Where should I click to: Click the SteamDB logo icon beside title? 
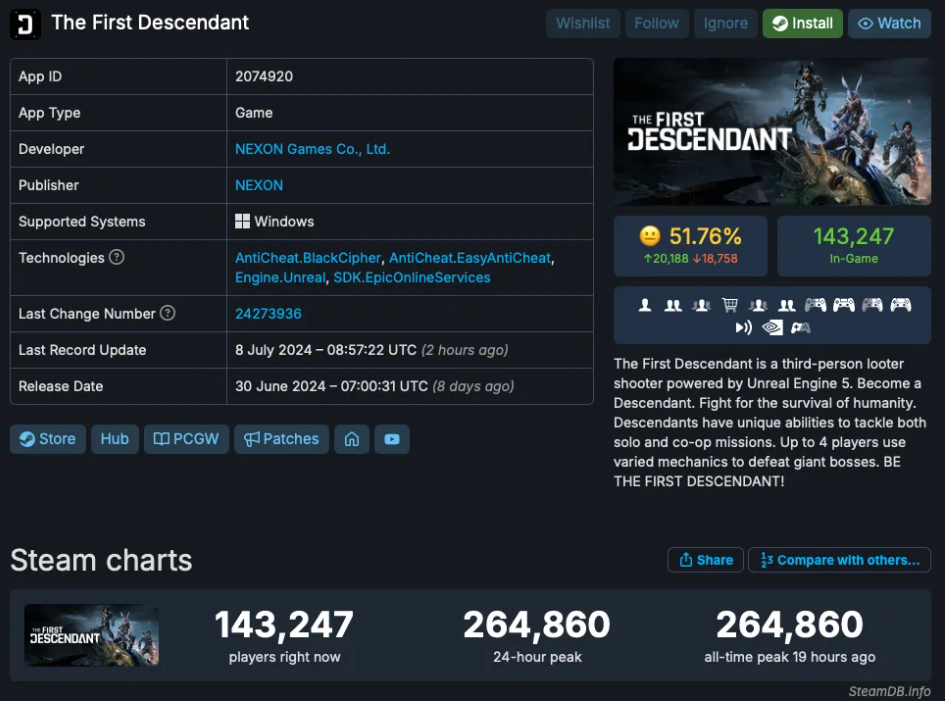(x=25, y=24)
